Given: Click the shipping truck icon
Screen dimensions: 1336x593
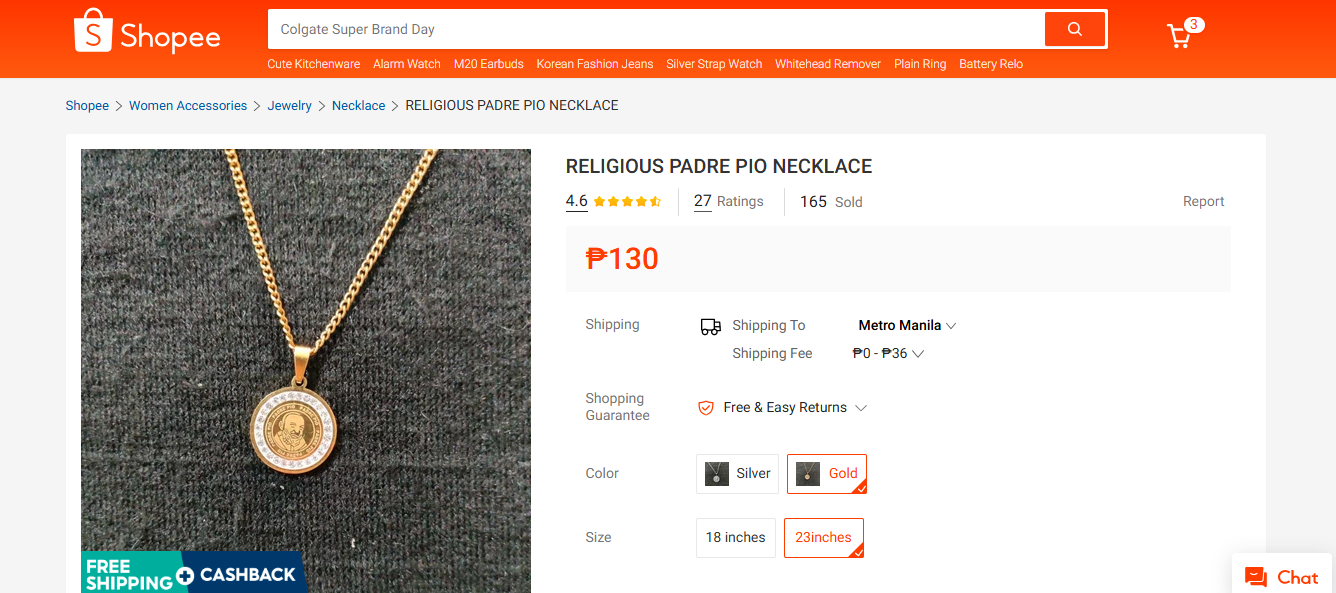Looking at the screenshot, I should tap(710, 326).
